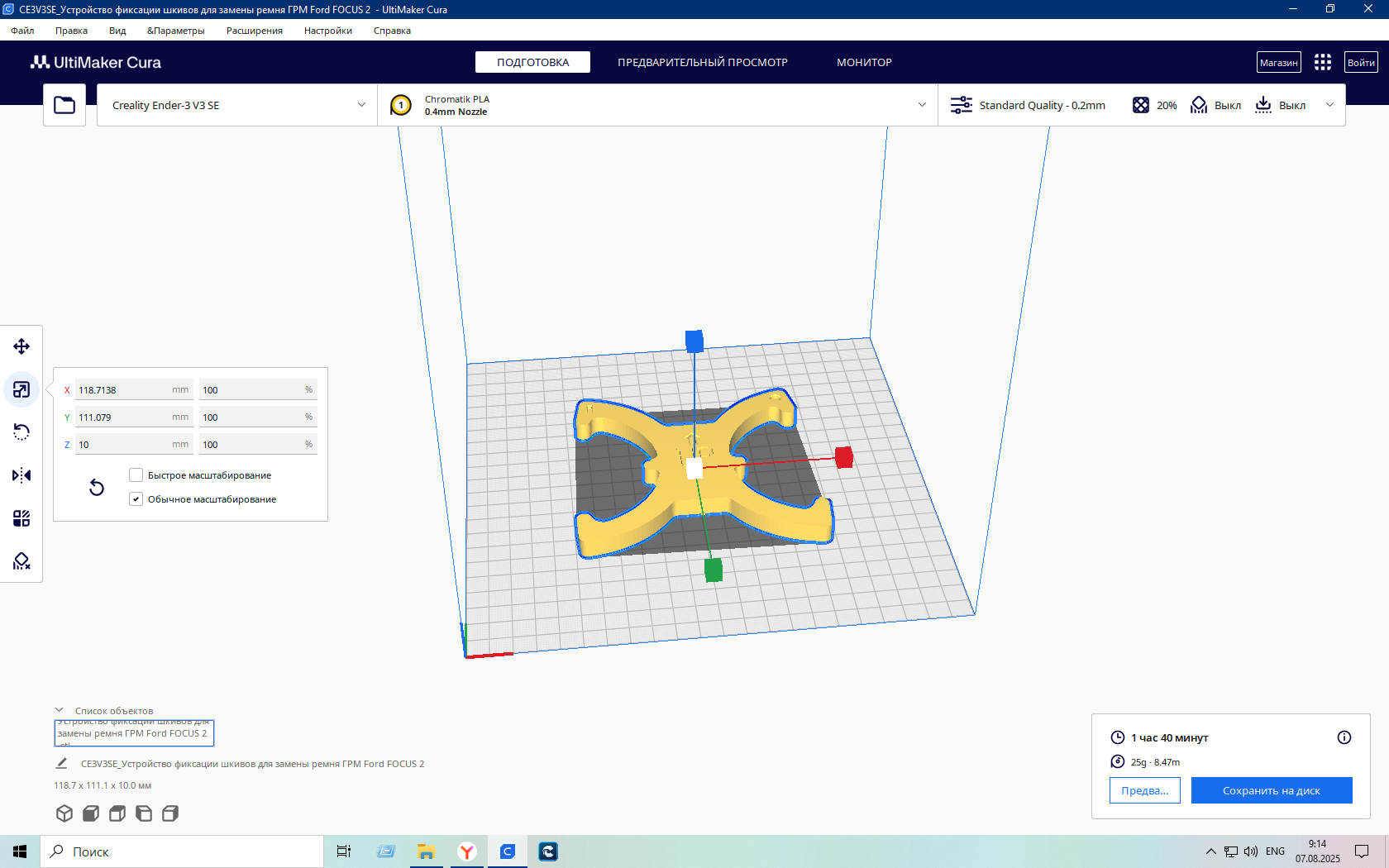Select the Move tool in left toolbar
The image size is (1389, 868).
pos(21,346)
